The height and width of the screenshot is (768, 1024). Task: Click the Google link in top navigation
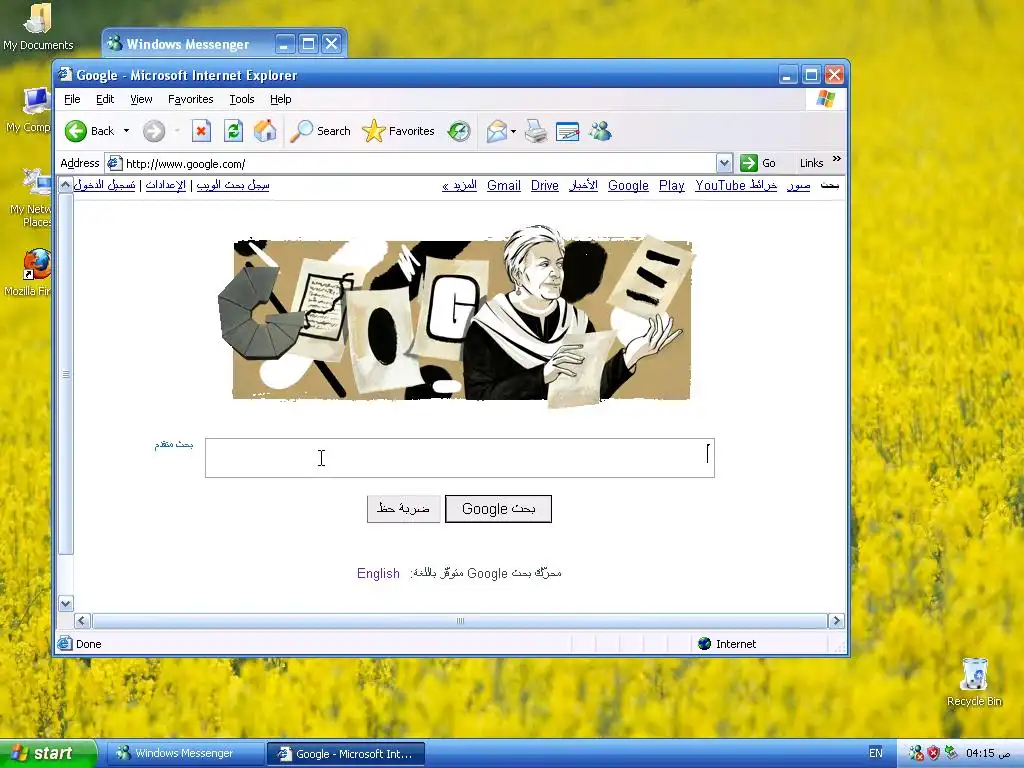click(628, 185)
